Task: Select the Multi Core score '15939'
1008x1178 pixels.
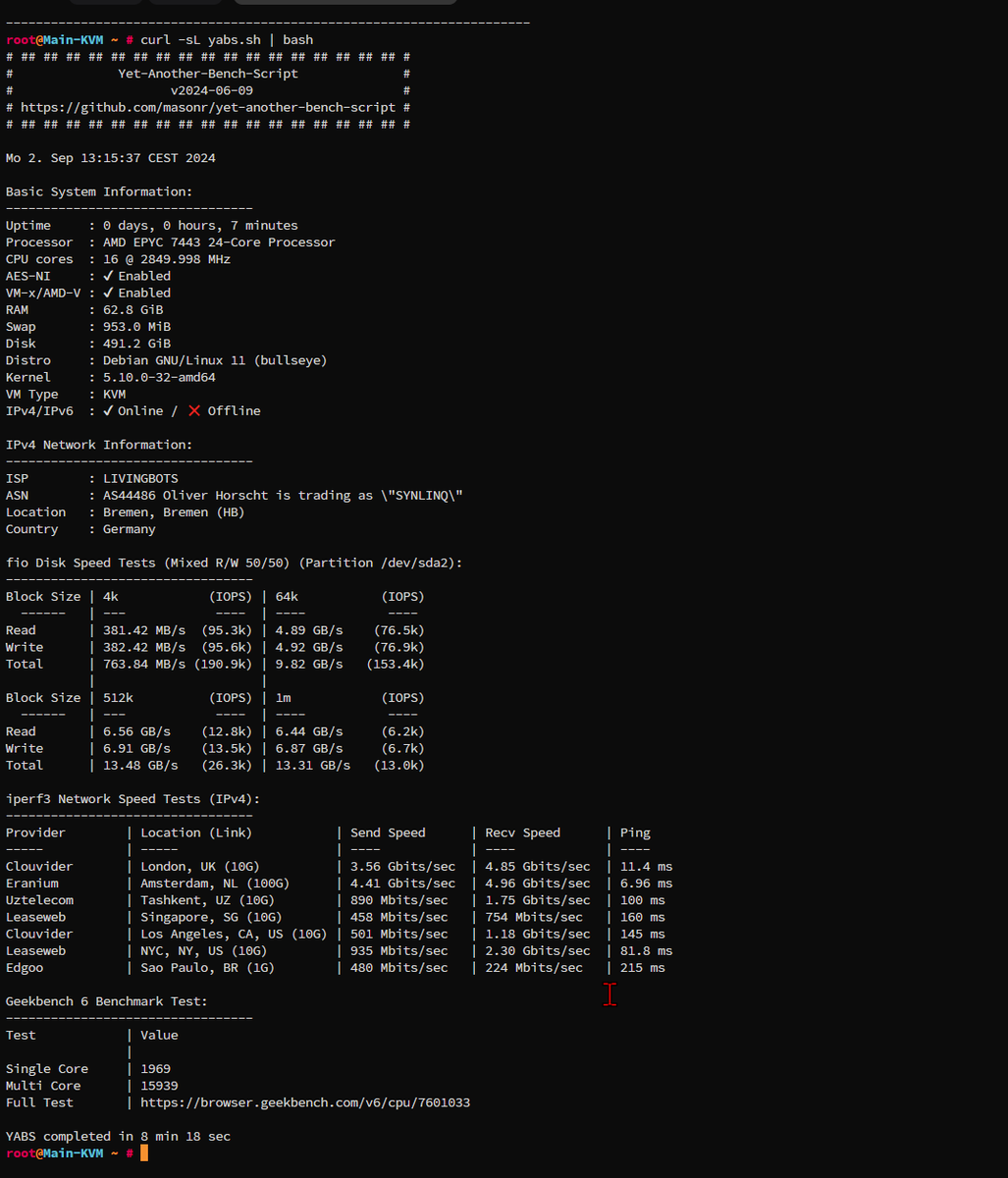Action: (159, 1085)
